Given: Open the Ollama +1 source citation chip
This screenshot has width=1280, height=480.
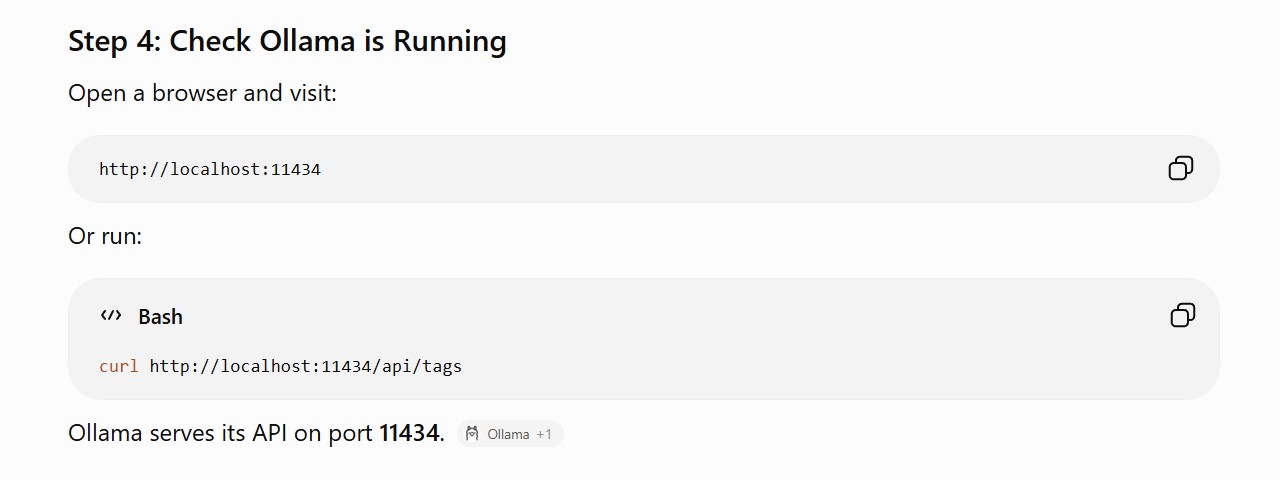Looking at the screenshot, I should pyautogui.click(x=511, y=434).
